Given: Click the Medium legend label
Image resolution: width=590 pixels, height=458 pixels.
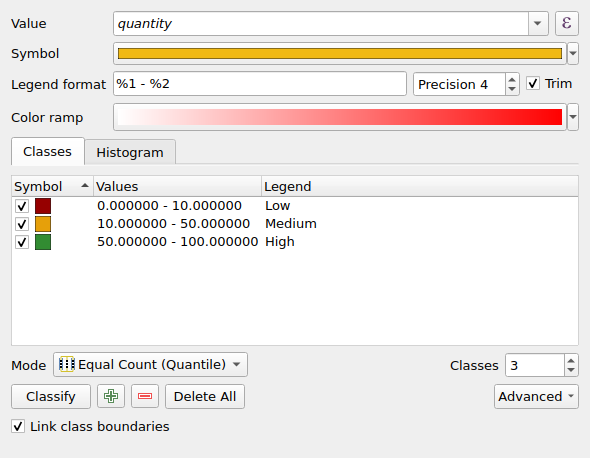Looking at the screenshot, I should coord(291,224).
